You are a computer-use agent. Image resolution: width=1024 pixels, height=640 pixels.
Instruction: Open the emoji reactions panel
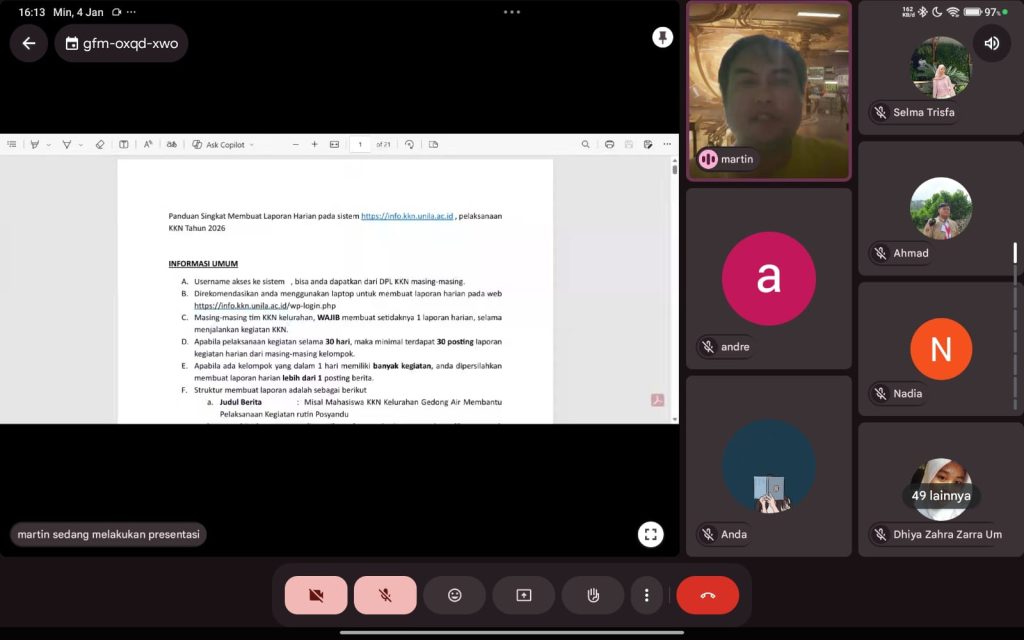pos(454,595)
